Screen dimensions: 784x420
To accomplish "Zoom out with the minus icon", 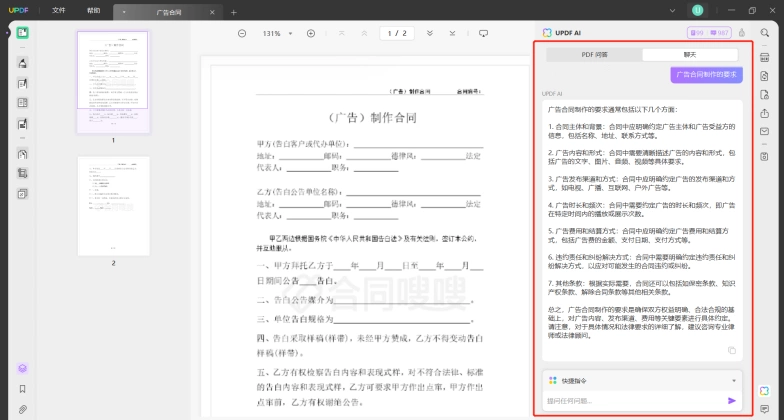I will click(242, 34).
